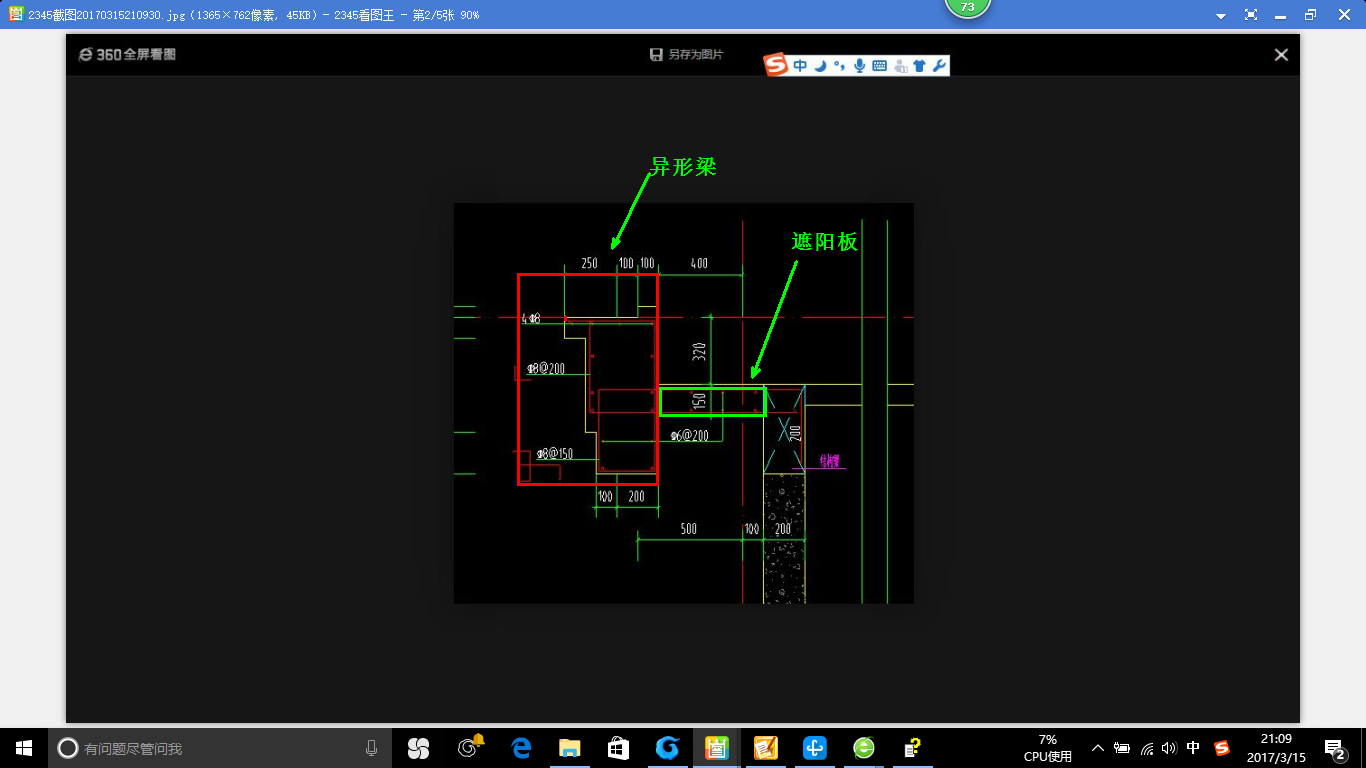Click the displayed CAD drawing image
1366x768 pixels.
click(684, 403)
